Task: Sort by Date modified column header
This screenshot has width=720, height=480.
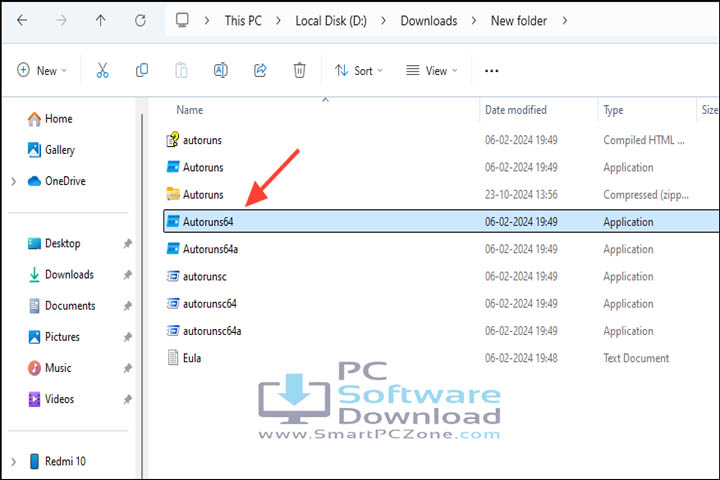Action: coord(516,110)
